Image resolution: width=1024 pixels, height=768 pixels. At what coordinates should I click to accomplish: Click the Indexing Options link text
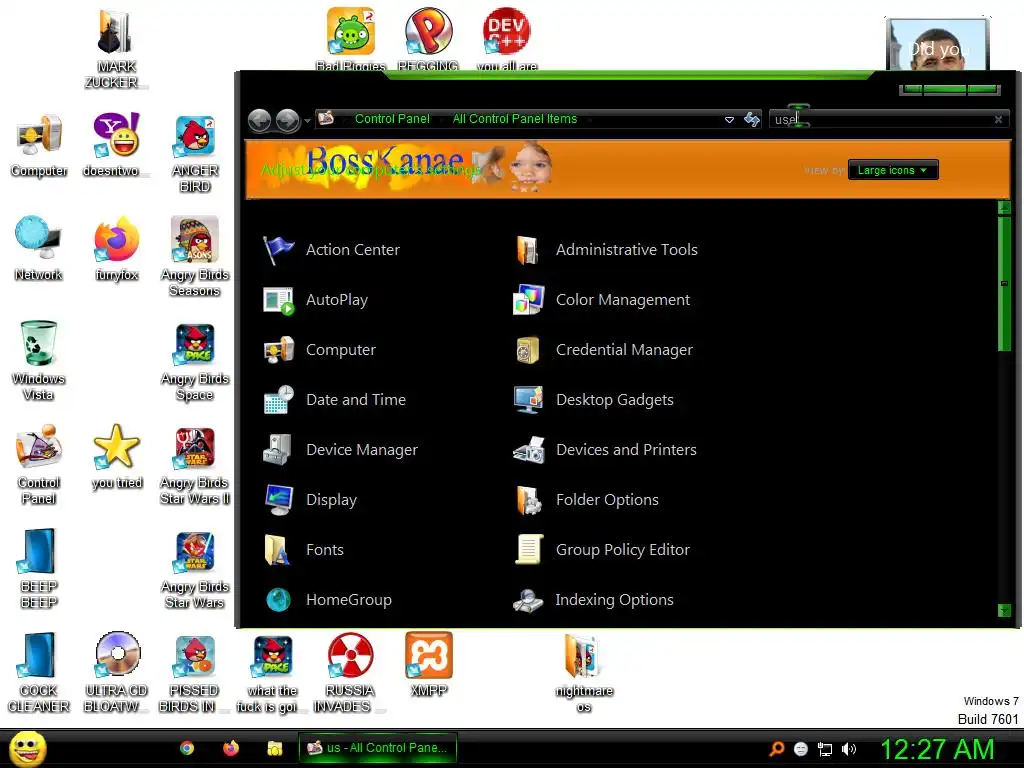(614, 600)
